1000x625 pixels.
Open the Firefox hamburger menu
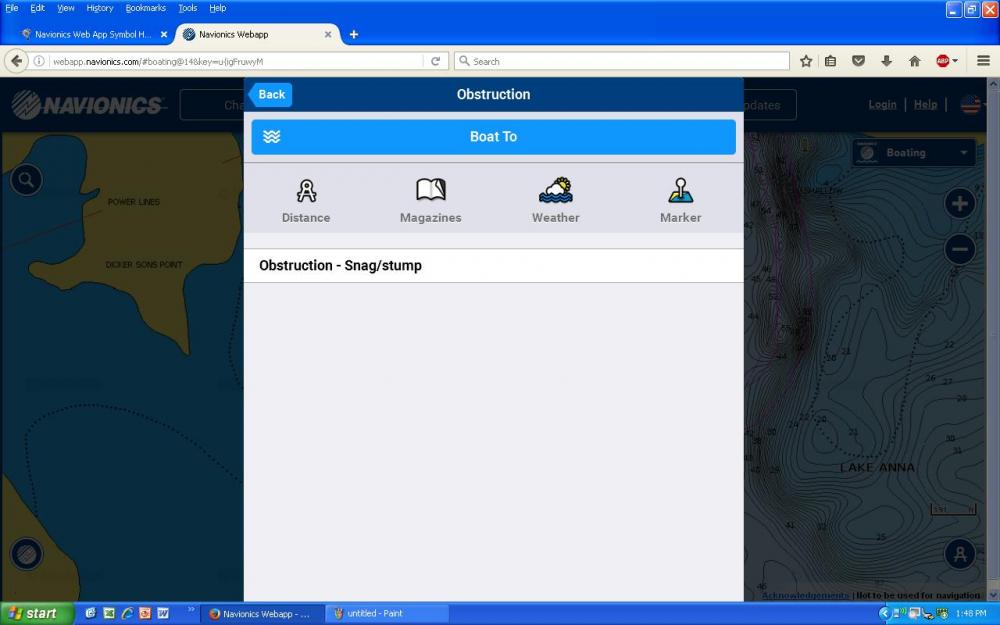pos(983,61)
